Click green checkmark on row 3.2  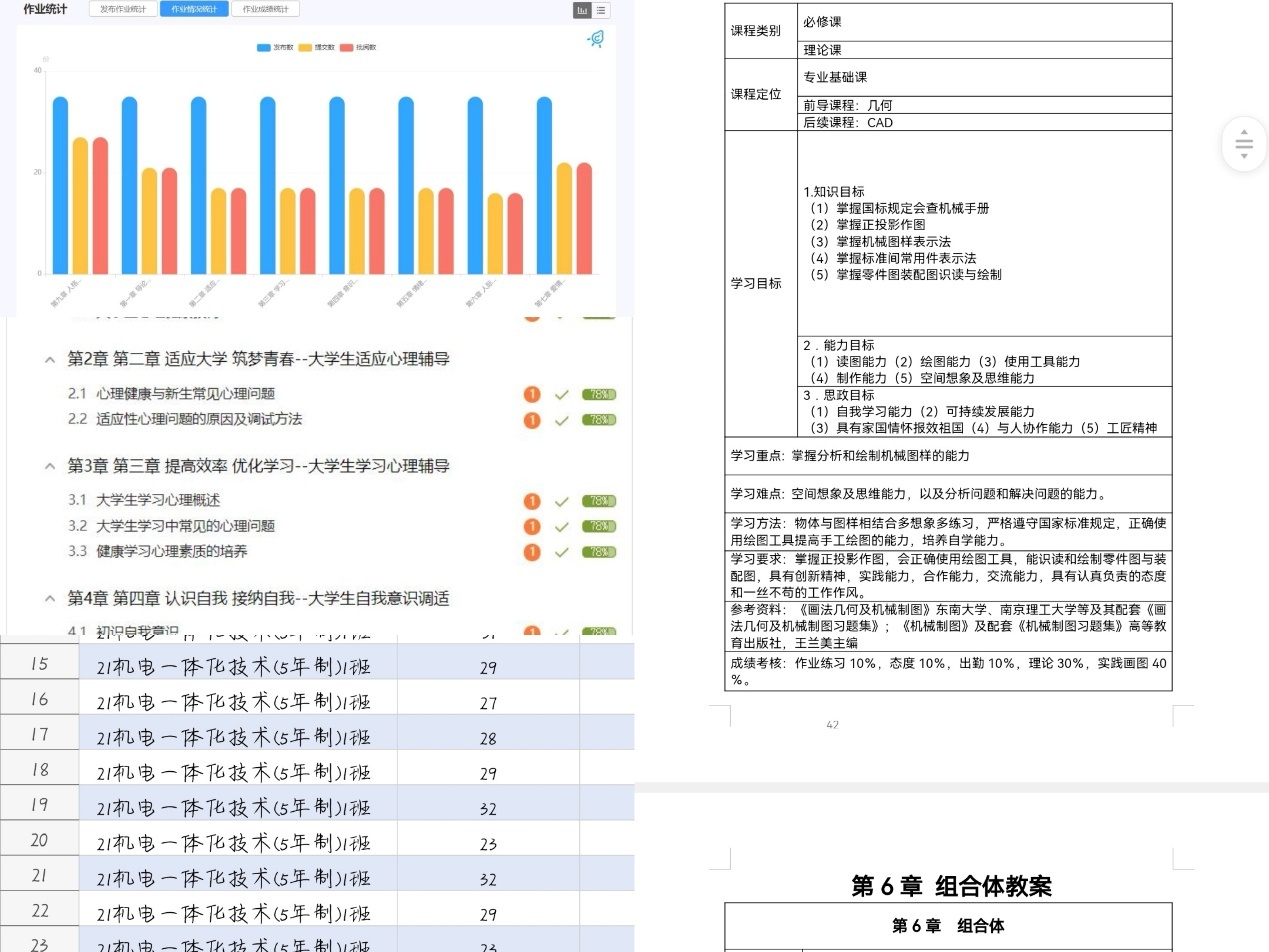pyautogui.click(x=561, y=526)
